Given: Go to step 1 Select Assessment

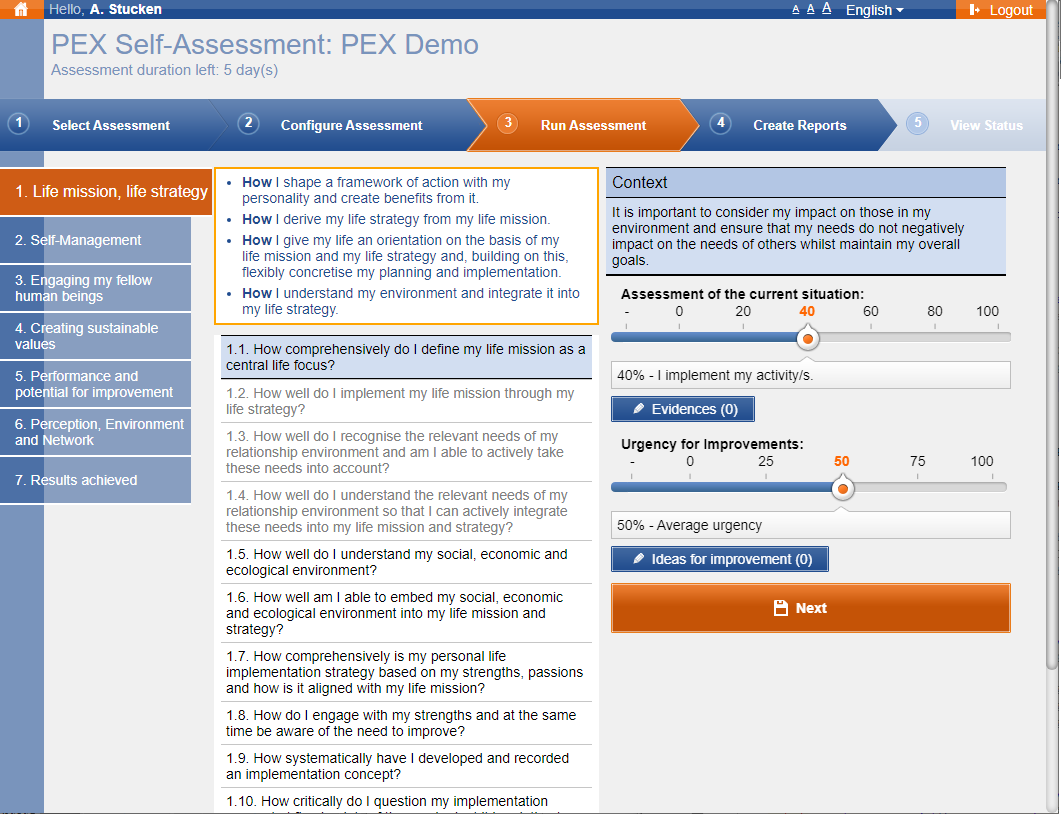Looking at the screenshot, I should [110, 125].
